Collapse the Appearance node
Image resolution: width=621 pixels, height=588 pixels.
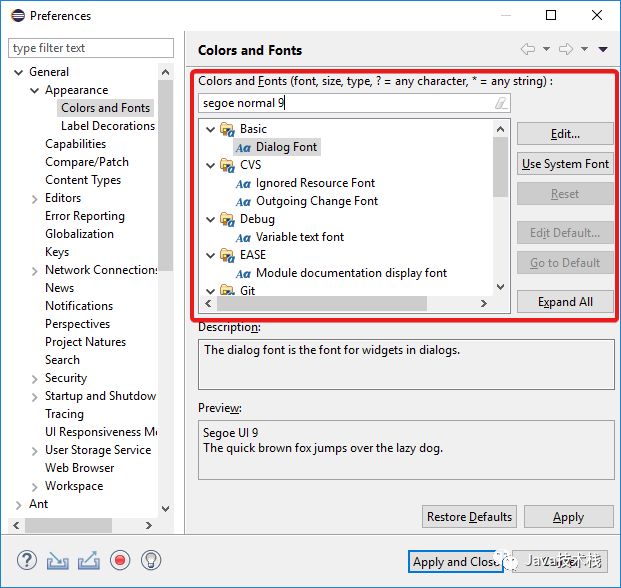34,91
